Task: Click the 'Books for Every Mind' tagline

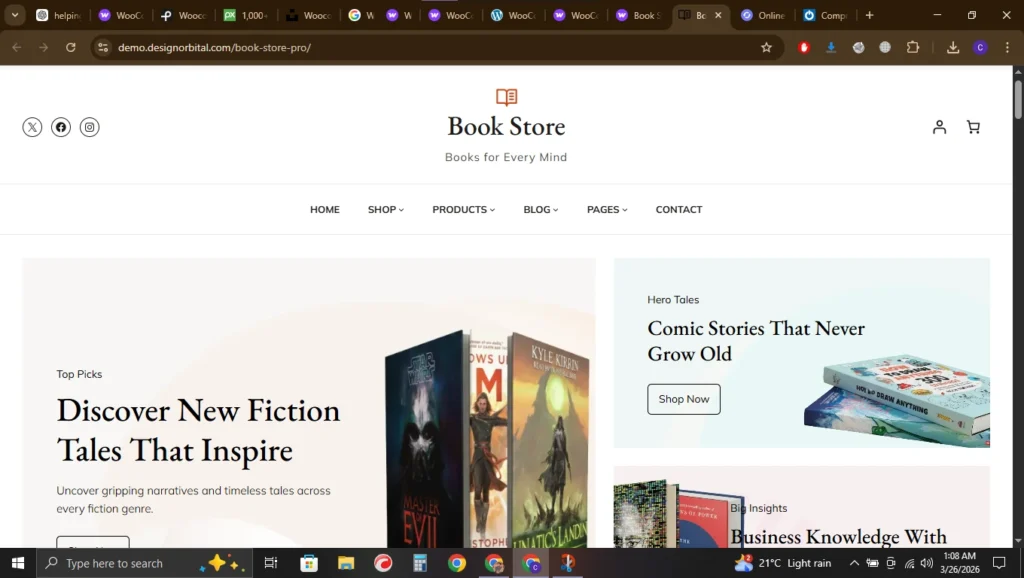Action: tap(506, 157)
